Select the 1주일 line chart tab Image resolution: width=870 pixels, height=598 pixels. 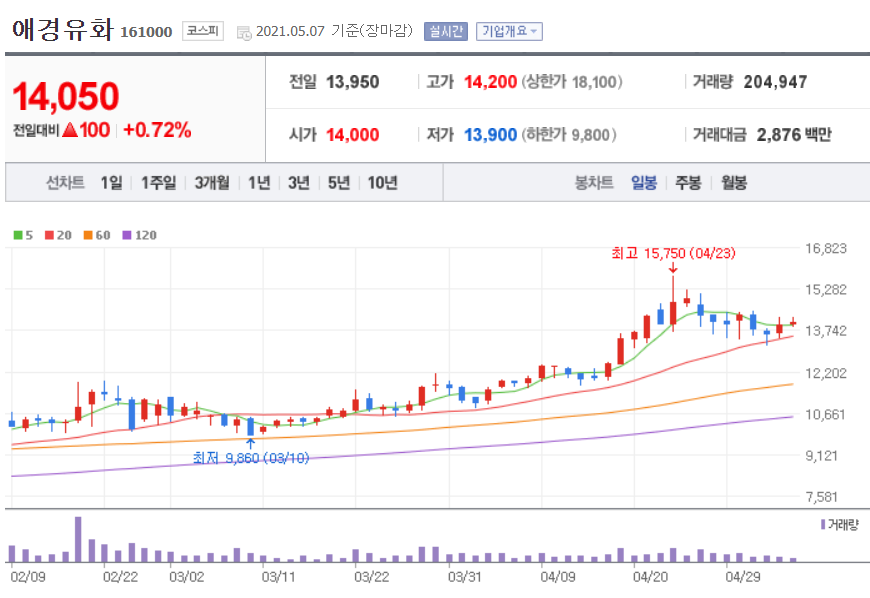(x=159, y=183)
